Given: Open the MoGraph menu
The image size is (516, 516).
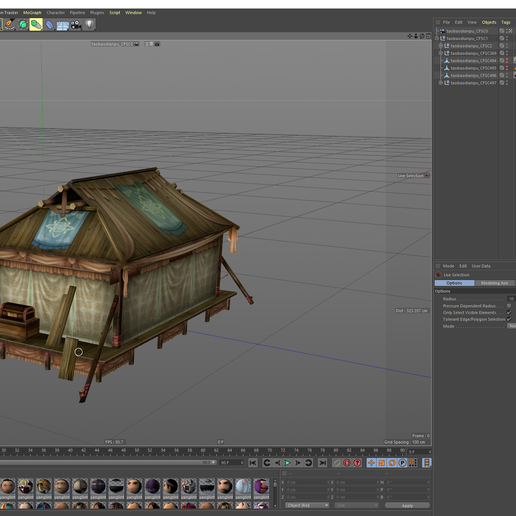Looking at the screenshot, I should click(x=32, y=13).
